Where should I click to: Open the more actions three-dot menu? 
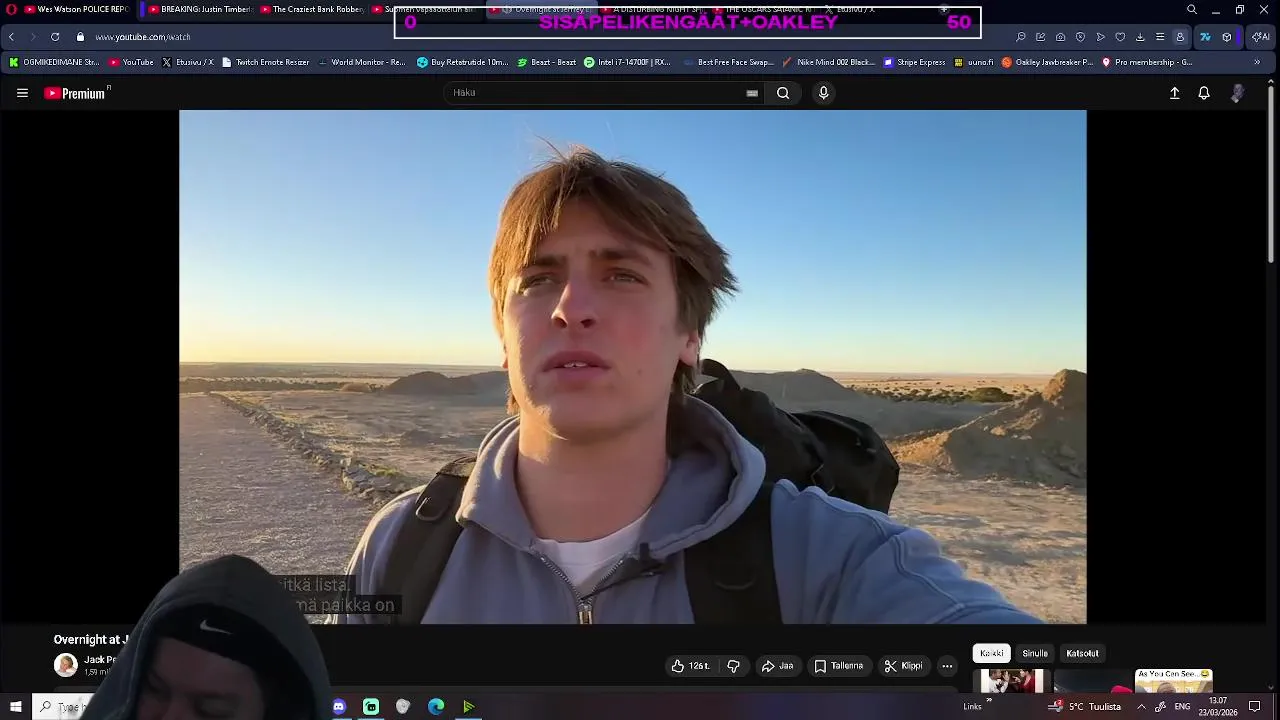coord(947,666)
